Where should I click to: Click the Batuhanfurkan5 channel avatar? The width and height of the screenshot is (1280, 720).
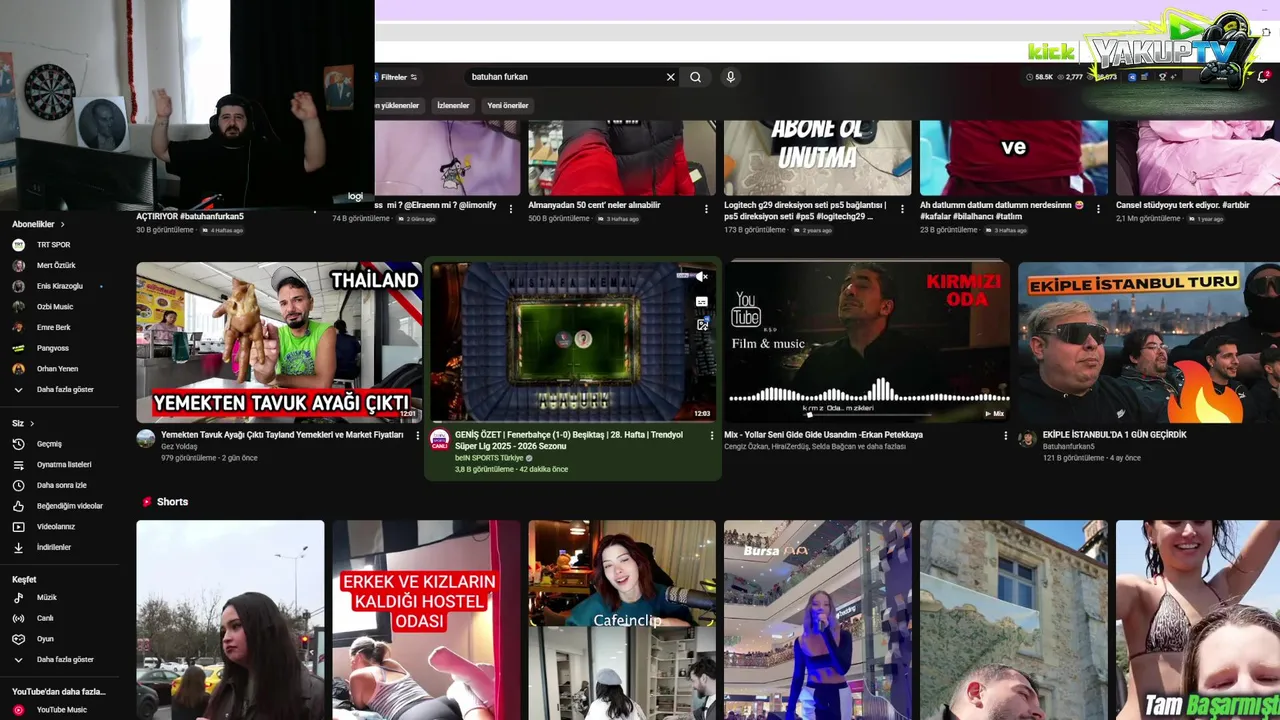click(x=1027, y=438)
